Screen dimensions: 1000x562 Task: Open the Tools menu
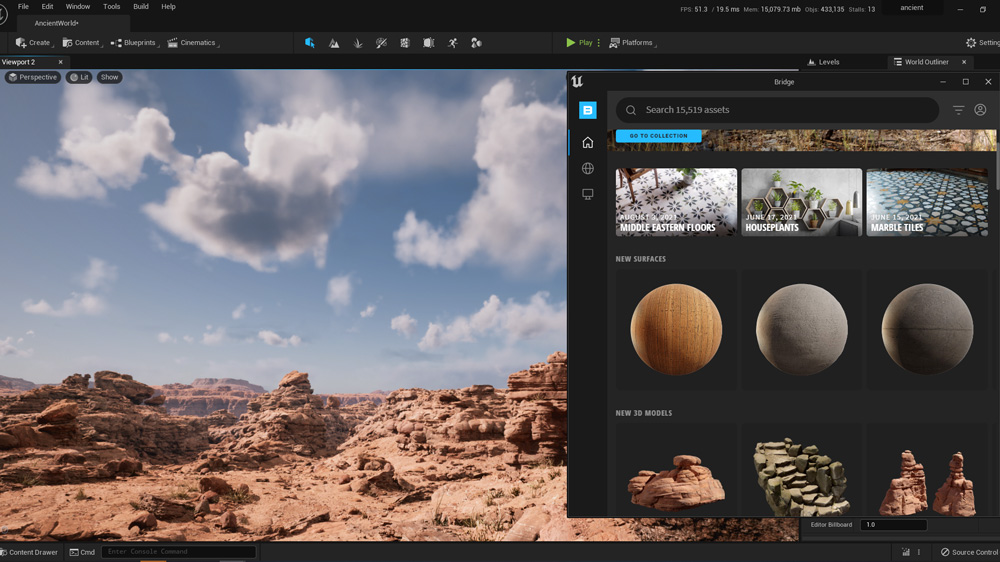coord(112,6)
